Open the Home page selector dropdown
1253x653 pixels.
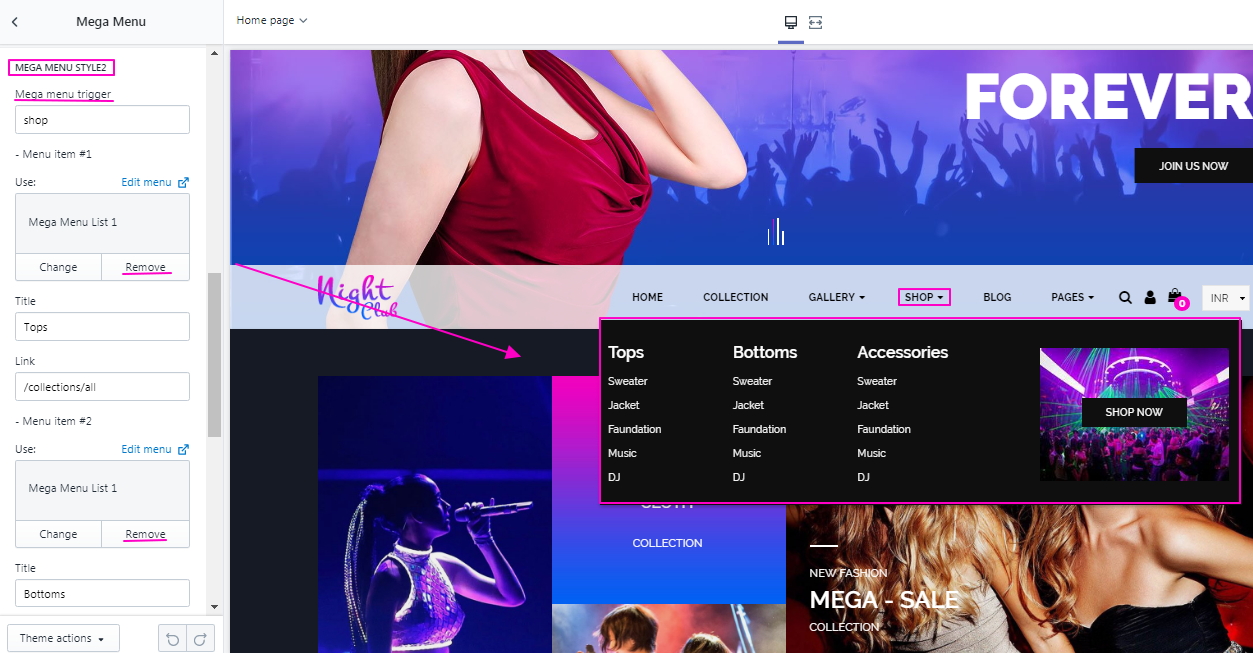tap(272, 20)
